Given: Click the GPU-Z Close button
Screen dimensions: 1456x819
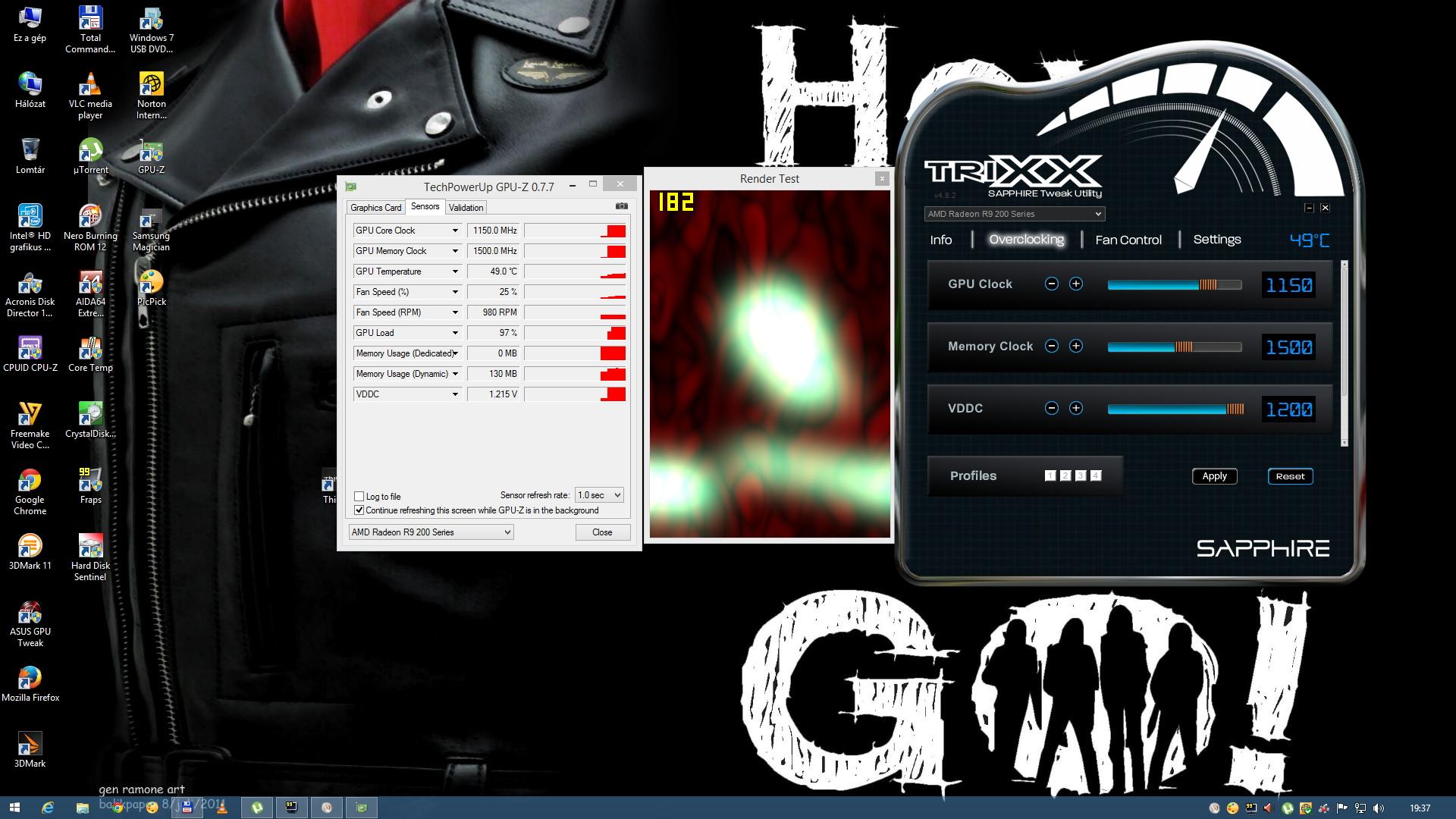Looking at the screenshot, I should tap(602, 532).
